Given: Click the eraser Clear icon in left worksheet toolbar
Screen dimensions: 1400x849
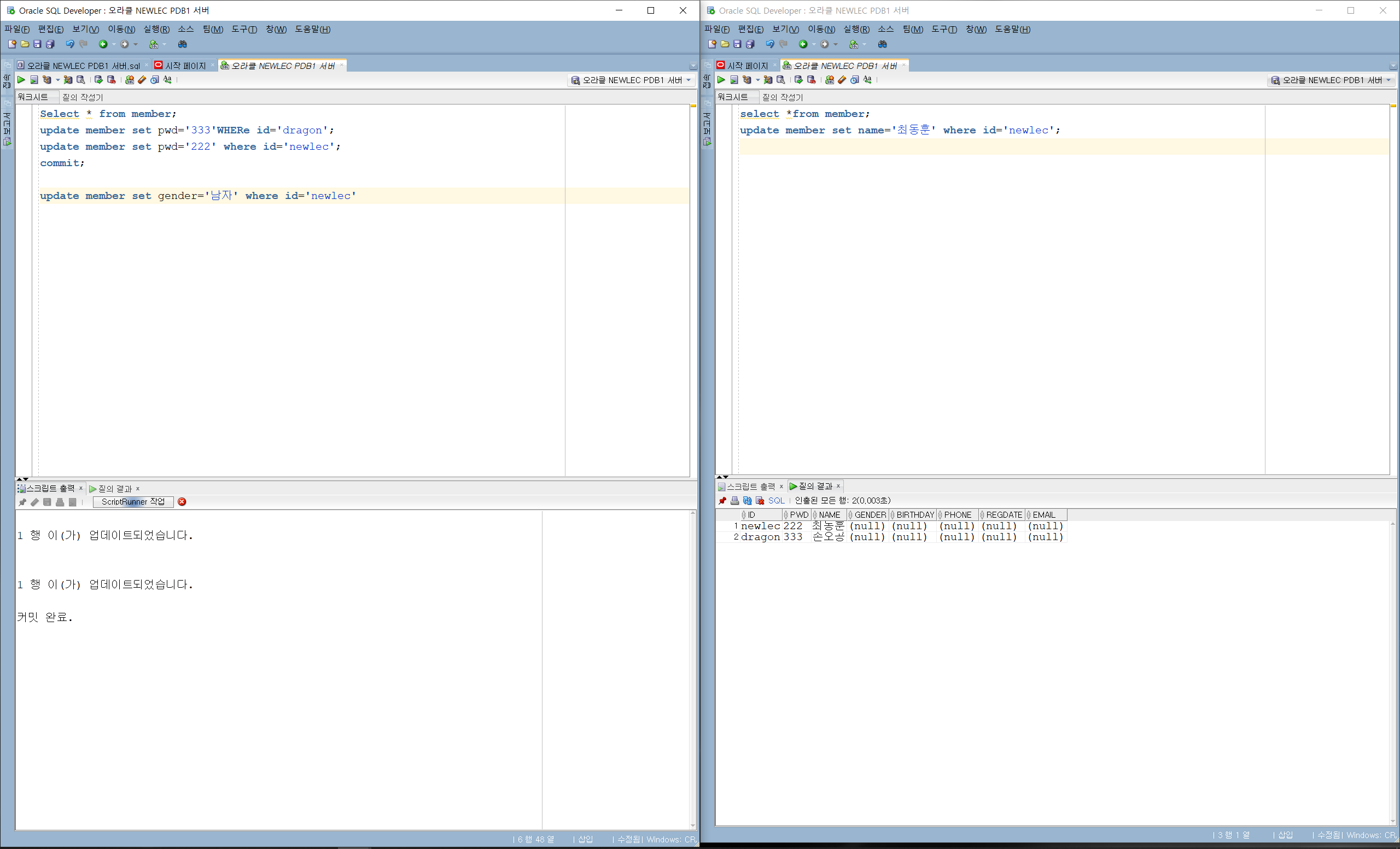Looking at the screenshot, I should click(x=142, y=80).
